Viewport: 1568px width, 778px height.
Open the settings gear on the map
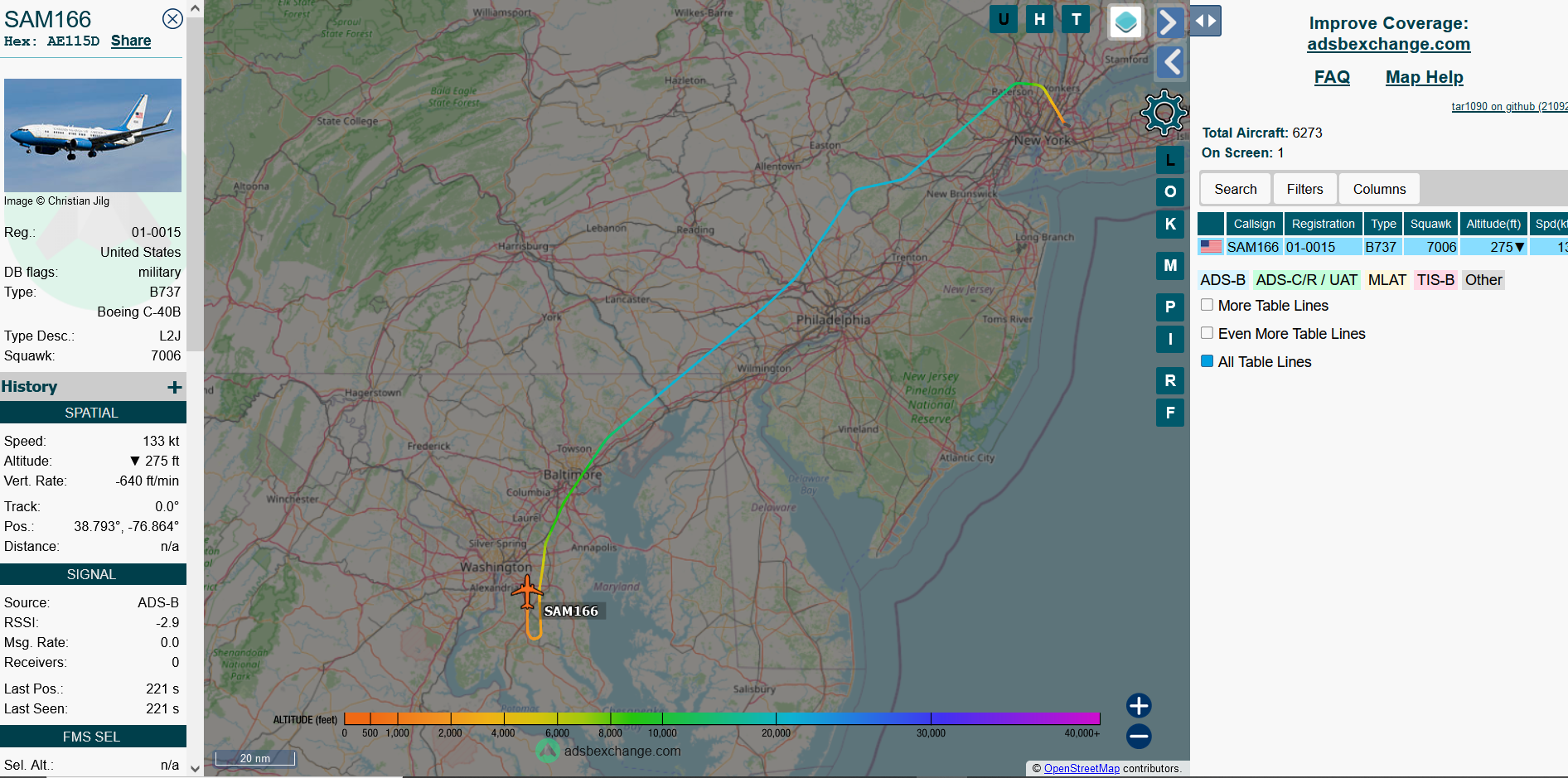(1164, 113)
